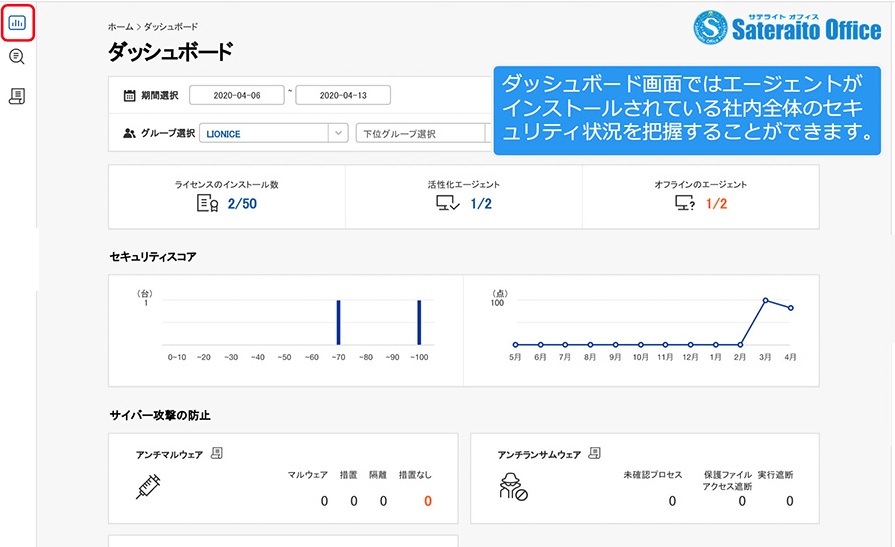This screenshot has height=547, width=895.
Task: Open the 下位グループ選択 dropdown
Action: tap(422, 134)
